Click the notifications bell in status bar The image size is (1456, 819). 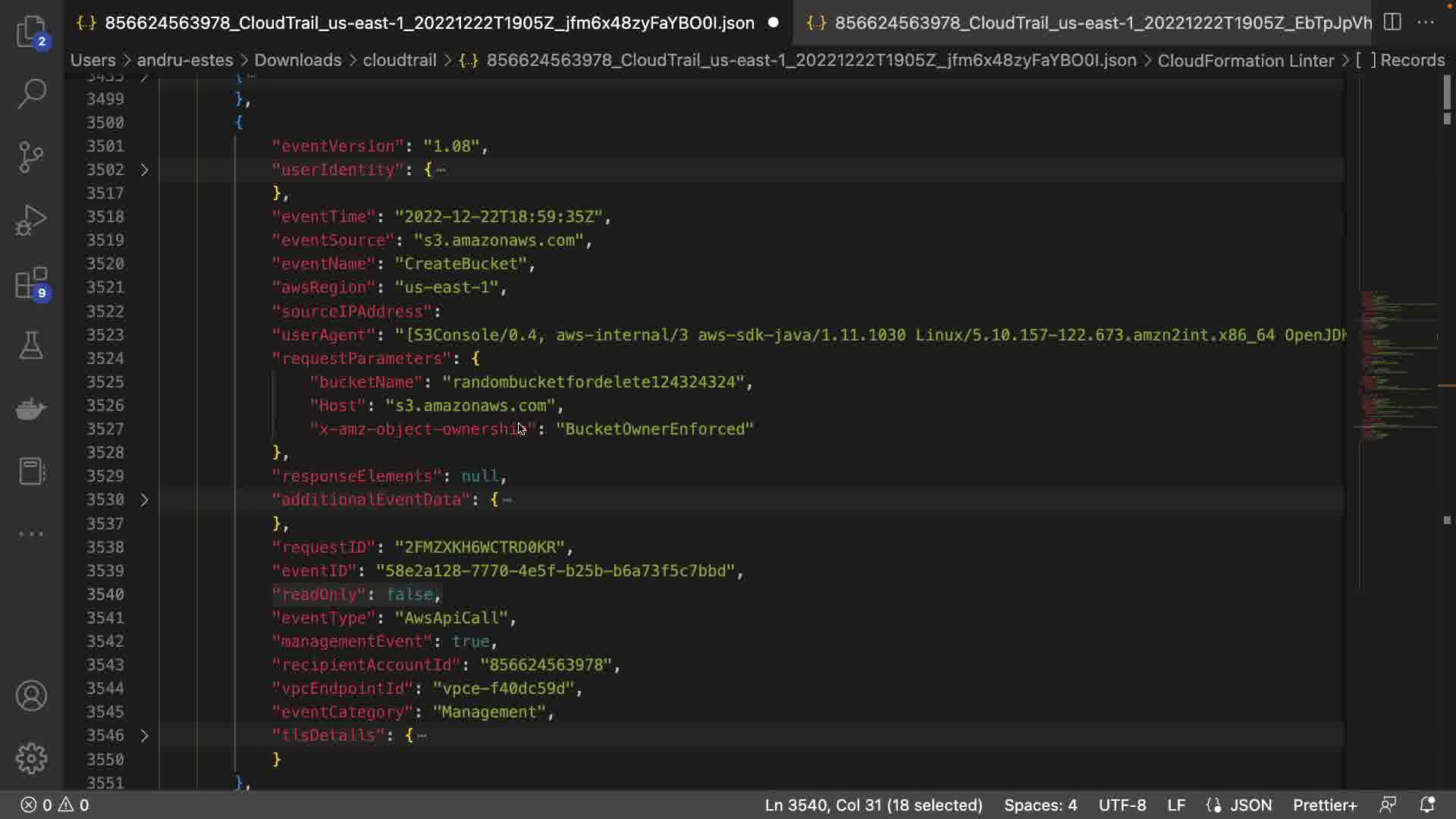(x=1426, y=805)
